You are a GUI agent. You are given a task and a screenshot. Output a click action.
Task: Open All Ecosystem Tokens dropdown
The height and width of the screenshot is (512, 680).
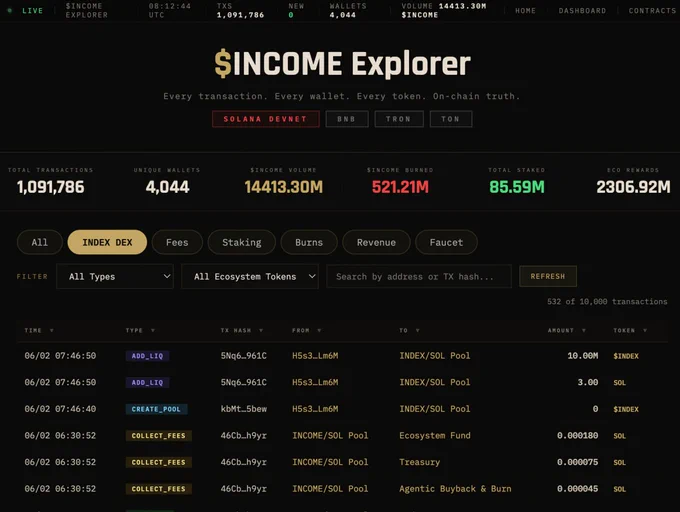pos(250,277)
